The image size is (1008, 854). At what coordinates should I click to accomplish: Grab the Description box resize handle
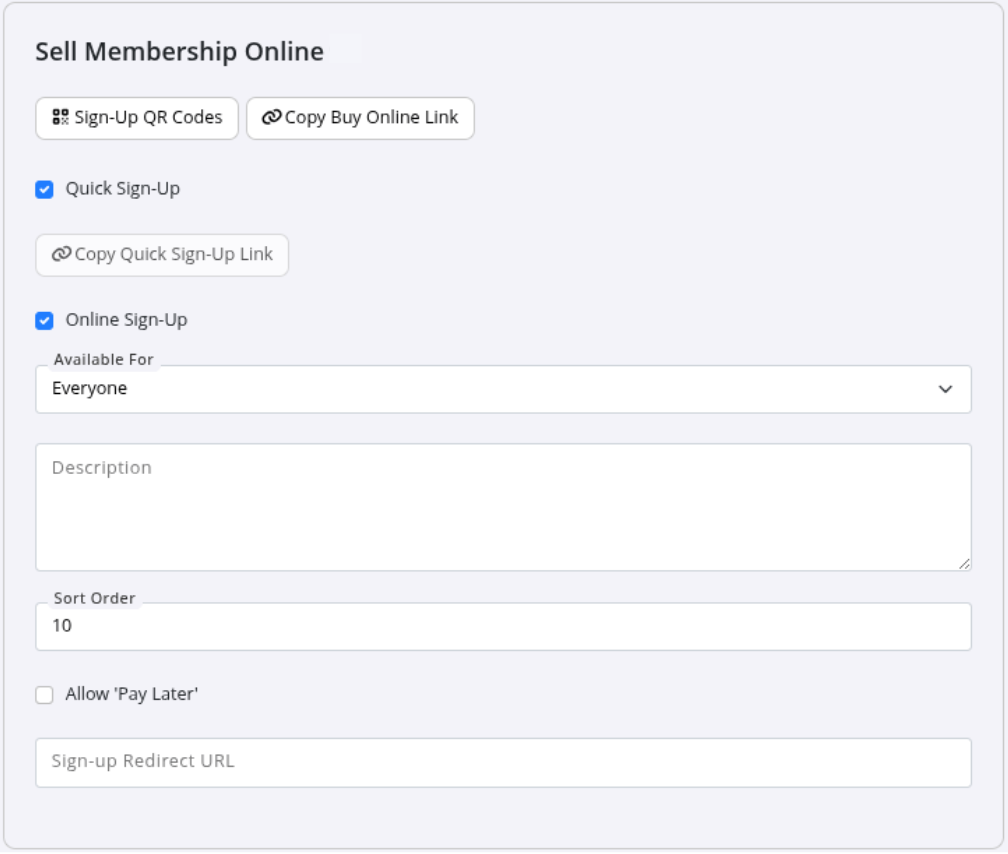[964, 564]
